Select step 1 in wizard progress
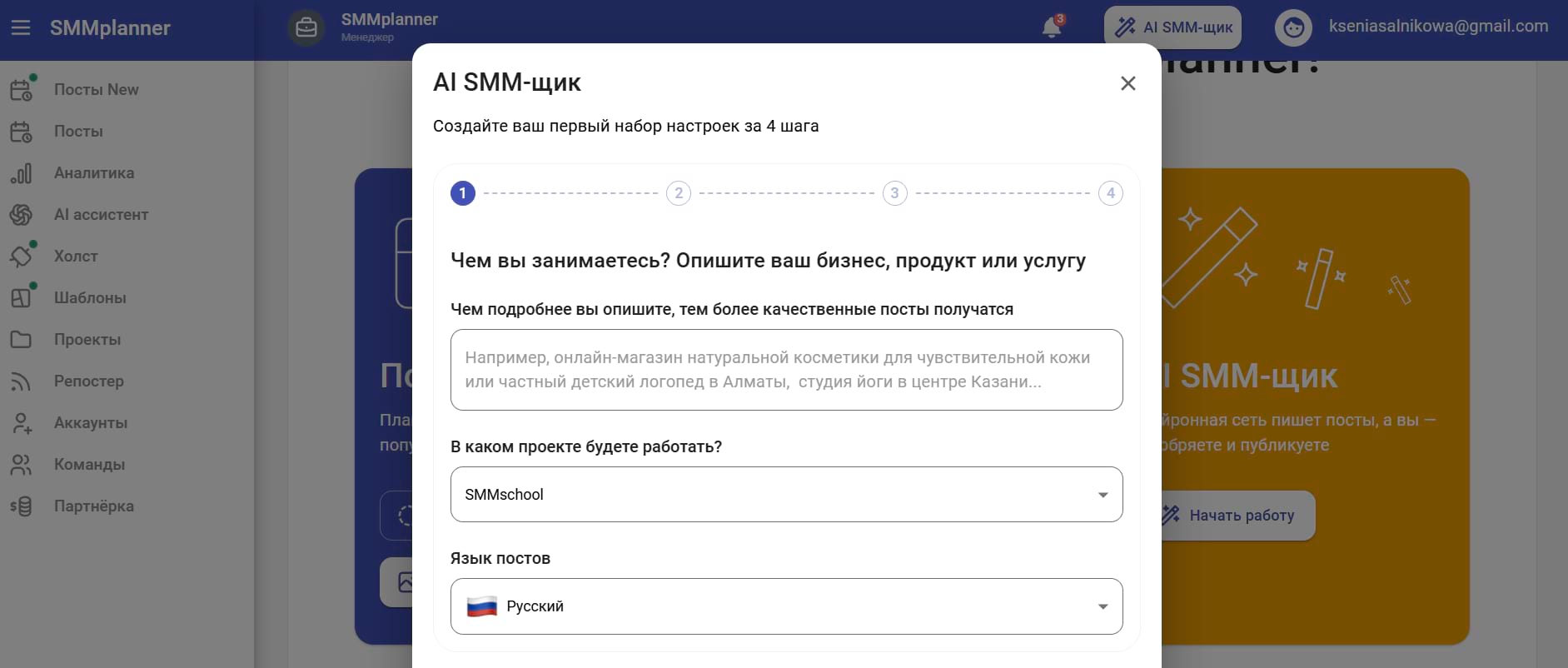Viewport: 1568px width, 668px height. pos(463,193)
